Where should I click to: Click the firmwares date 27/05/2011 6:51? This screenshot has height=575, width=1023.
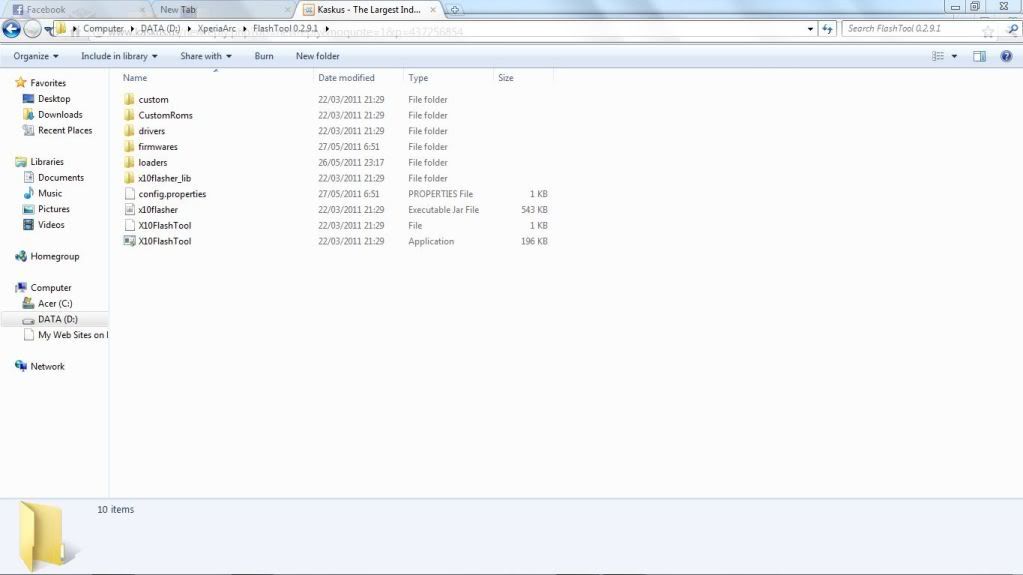click(348, 147)
